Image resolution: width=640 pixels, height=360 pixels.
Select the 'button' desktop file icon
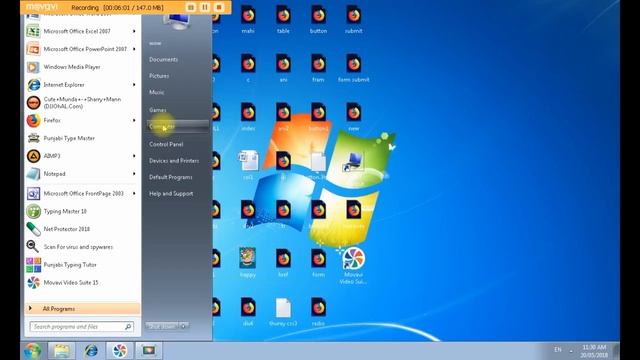click(318, 20)
